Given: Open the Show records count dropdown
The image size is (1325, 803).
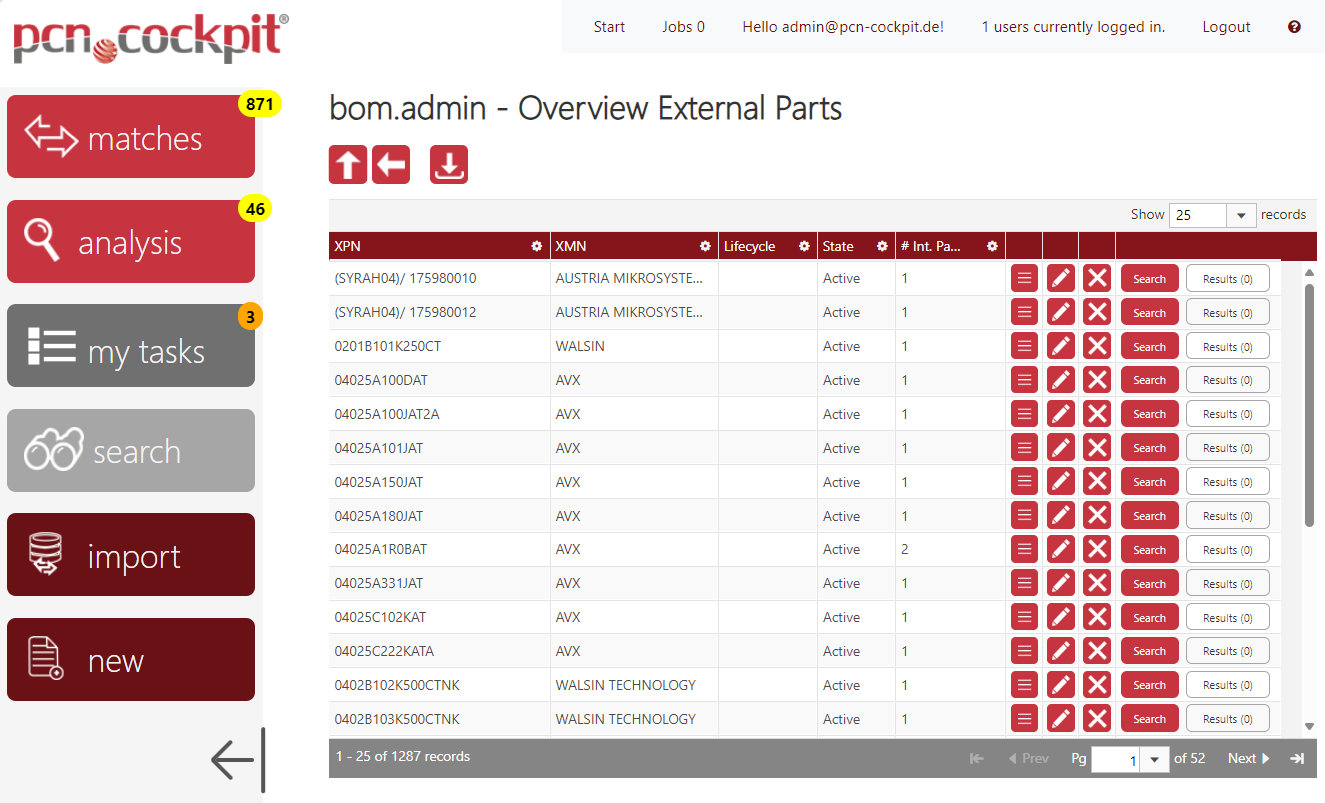Looking at the screenshot, I should 1240,214.
